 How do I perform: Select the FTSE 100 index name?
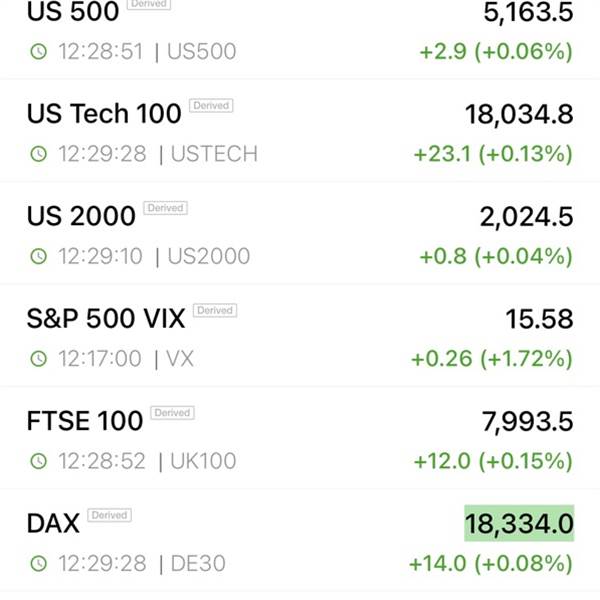click(85, 421)
